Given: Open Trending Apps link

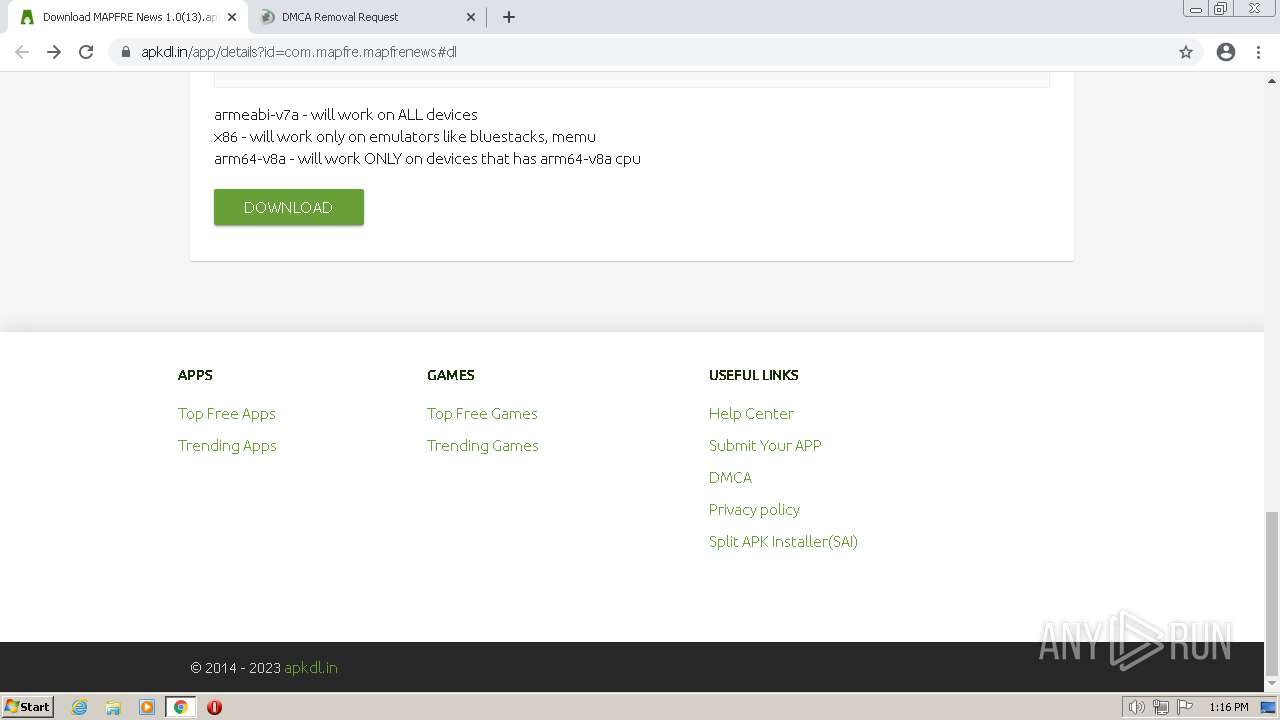Looking at the screenshot, I should tap(227, 445).
